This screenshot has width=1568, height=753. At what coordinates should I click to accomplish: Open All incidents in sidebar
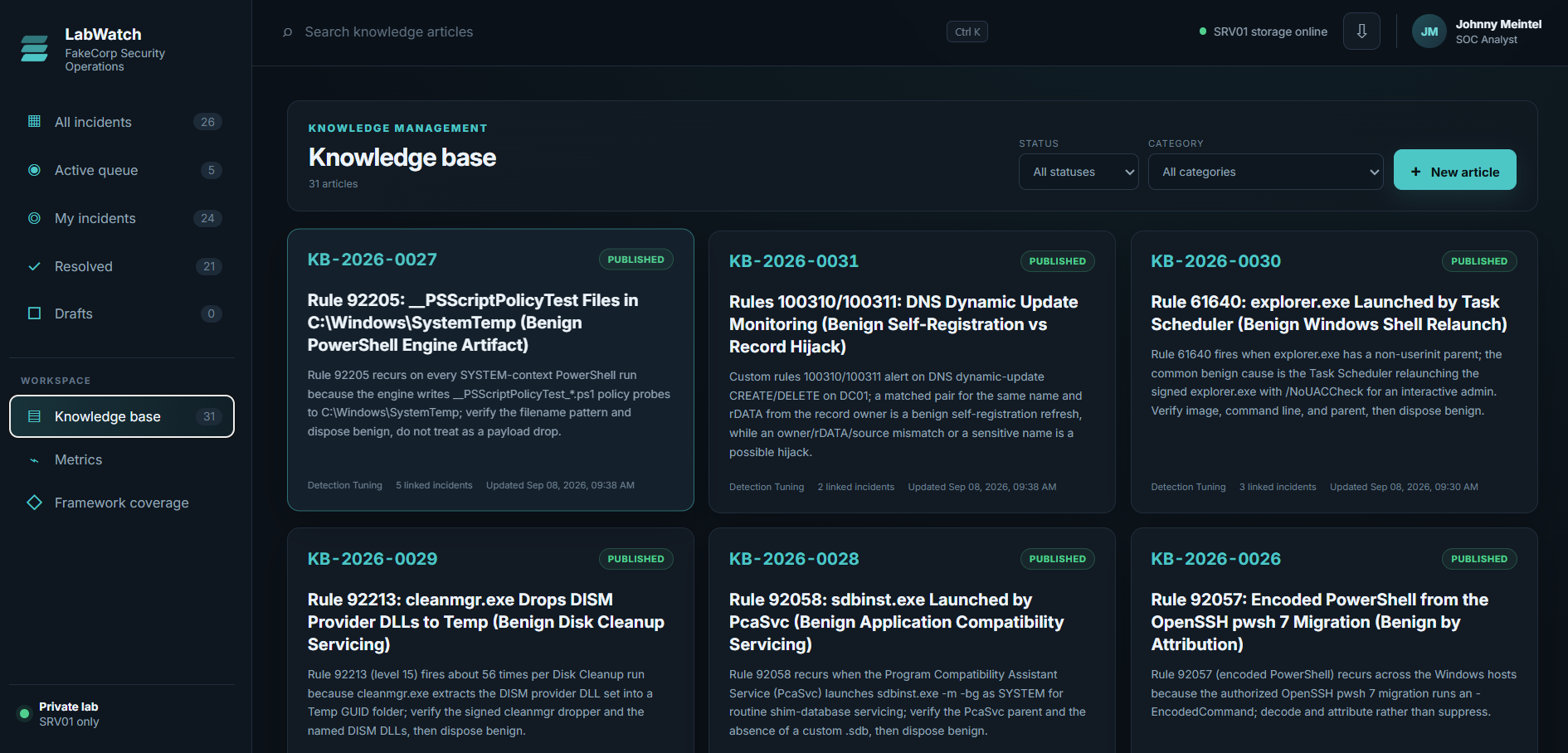(x=122, y=122)
